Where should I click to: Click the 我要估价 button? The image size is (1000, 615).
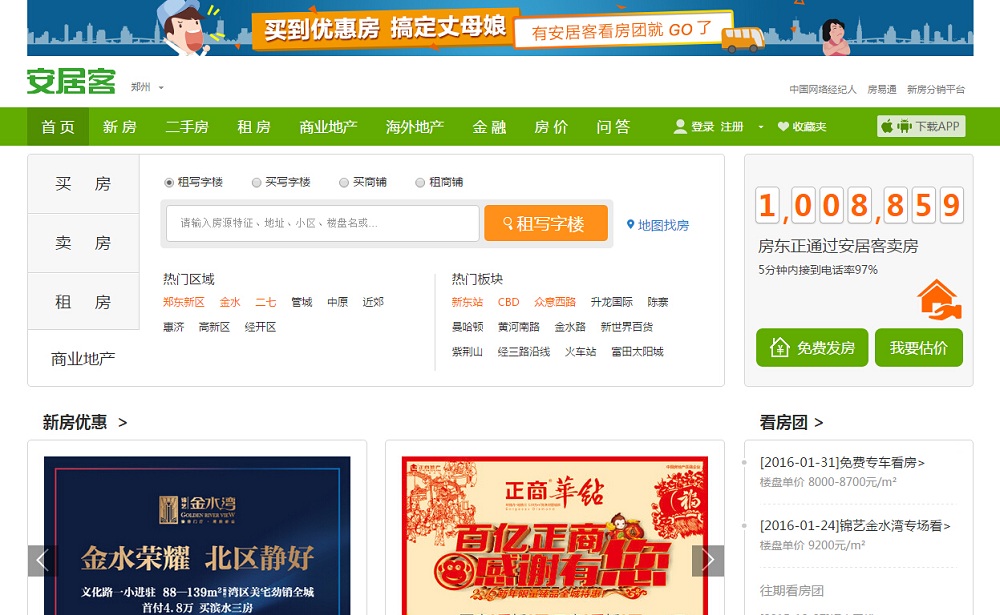coord(918,348)
